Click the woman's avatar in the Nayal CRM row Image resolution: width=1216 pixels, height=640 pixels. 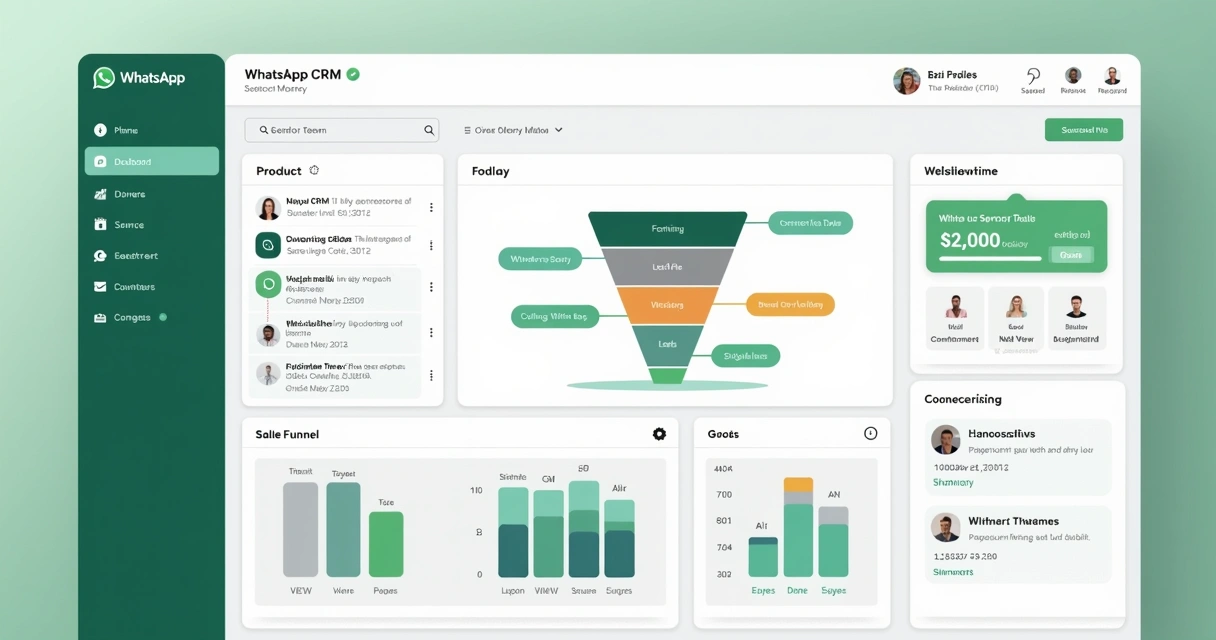(x=268, y=208)
